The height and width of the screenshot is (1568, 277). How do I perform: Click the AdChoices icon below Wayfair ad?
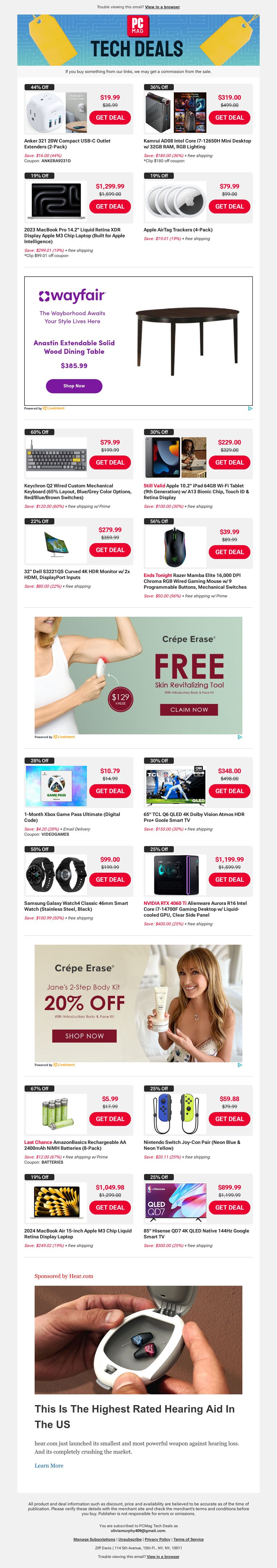pos(250,409)
